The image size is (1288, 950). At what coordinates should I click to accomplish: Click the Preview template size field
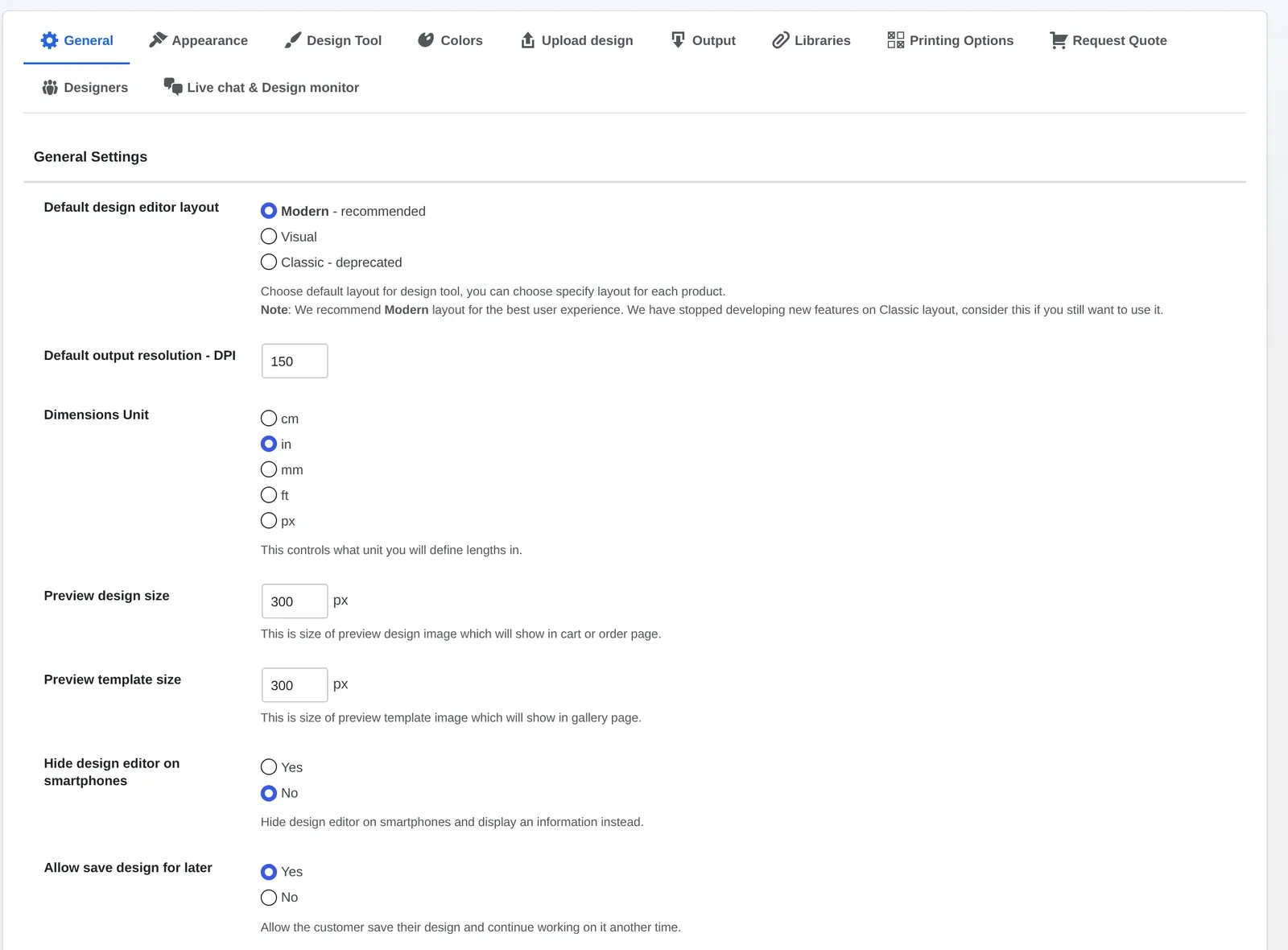pyautogui.click(x=295, y=685)
